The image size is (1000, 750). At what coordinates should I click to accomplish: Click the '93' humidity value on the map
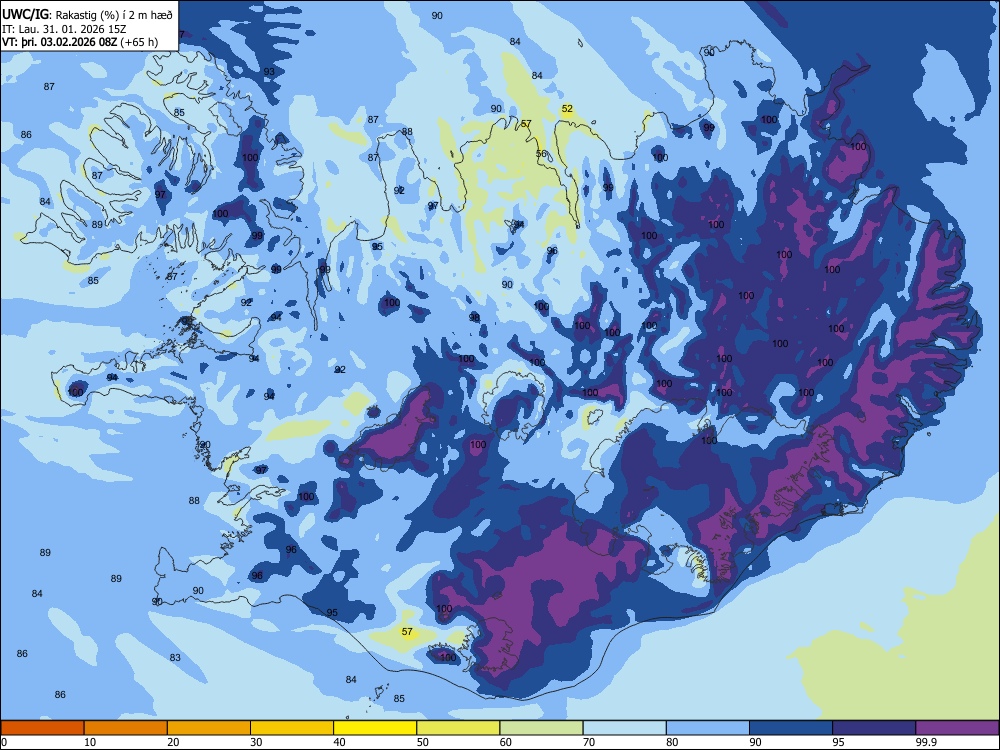click(269, 71)
